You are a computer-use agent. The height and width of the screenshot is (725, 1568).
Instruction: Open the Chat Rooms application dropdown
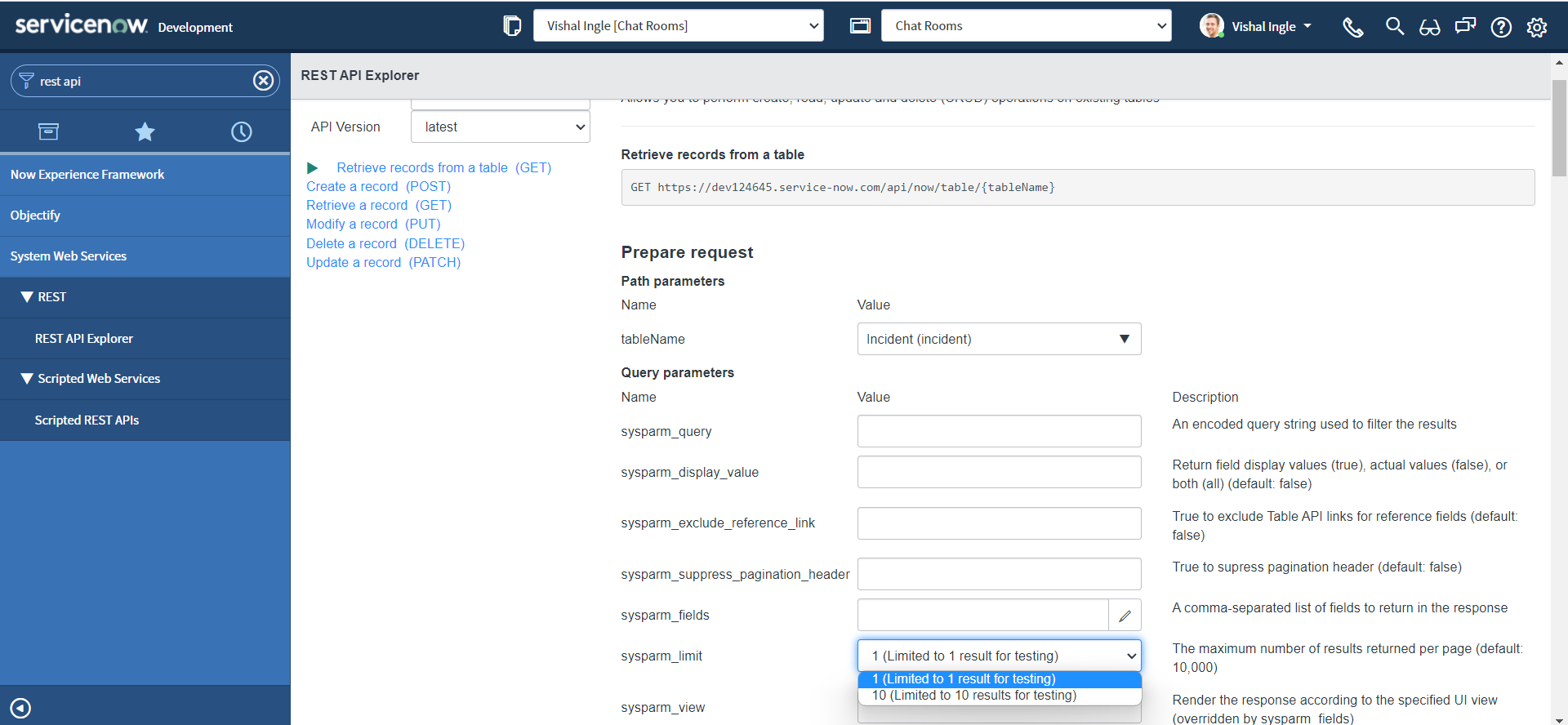click(x=1026, y=26)
